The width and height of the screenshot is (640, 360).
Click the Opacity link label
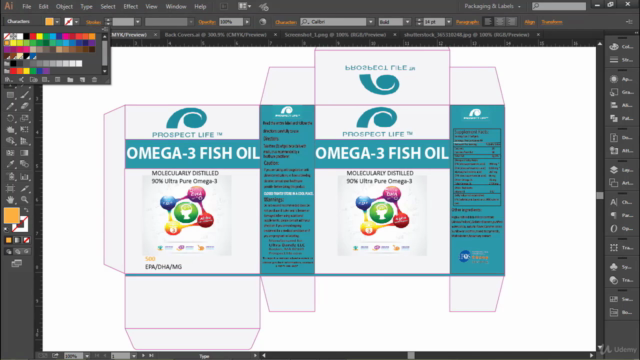point(207,22)
